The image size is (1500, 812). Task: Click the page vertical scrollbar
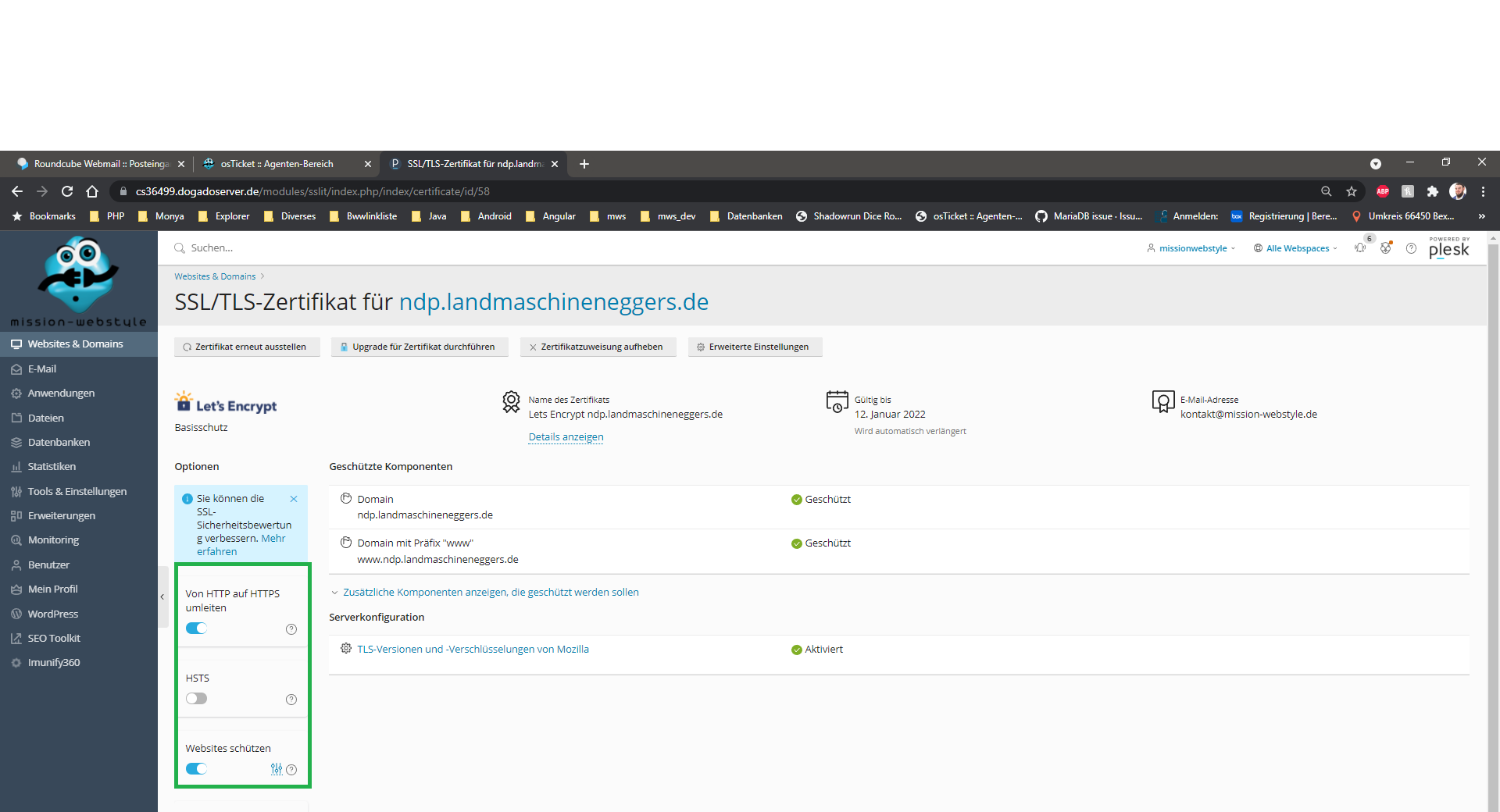(x=1493, y=515)
